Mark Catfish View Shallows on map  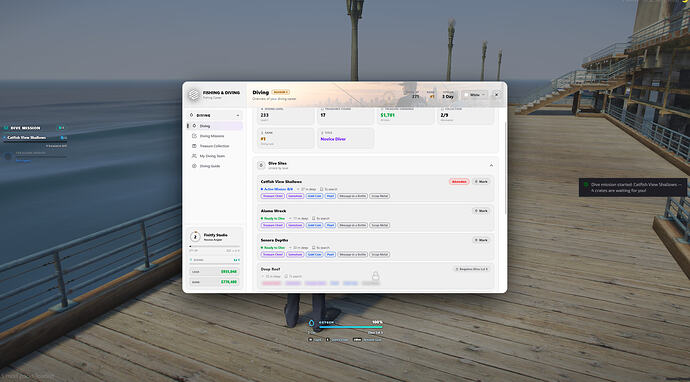(x=481, y=181)
